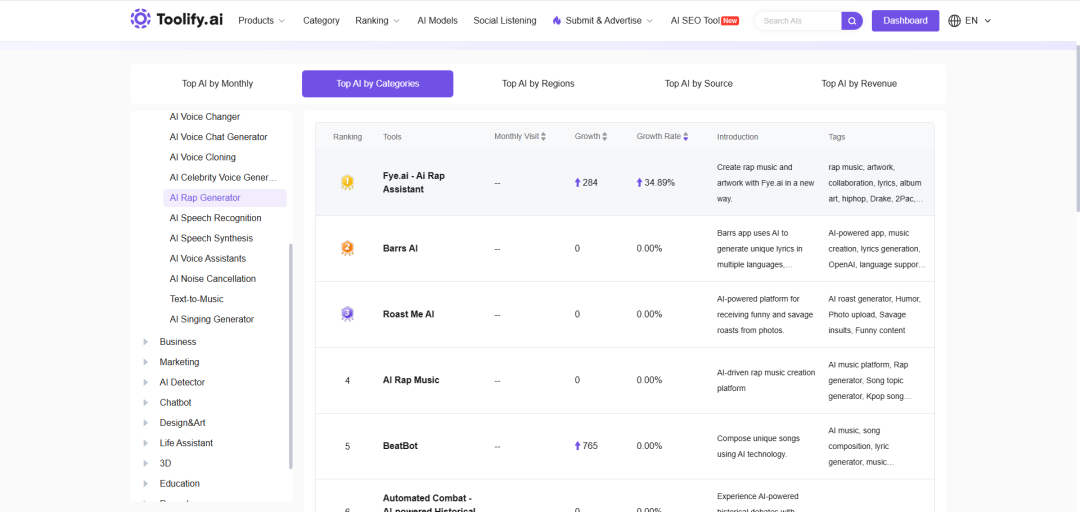Sort by the Growth Rate column arrows
The height and width of the screenshot is (512, 1080).
[x=685, y=136]
